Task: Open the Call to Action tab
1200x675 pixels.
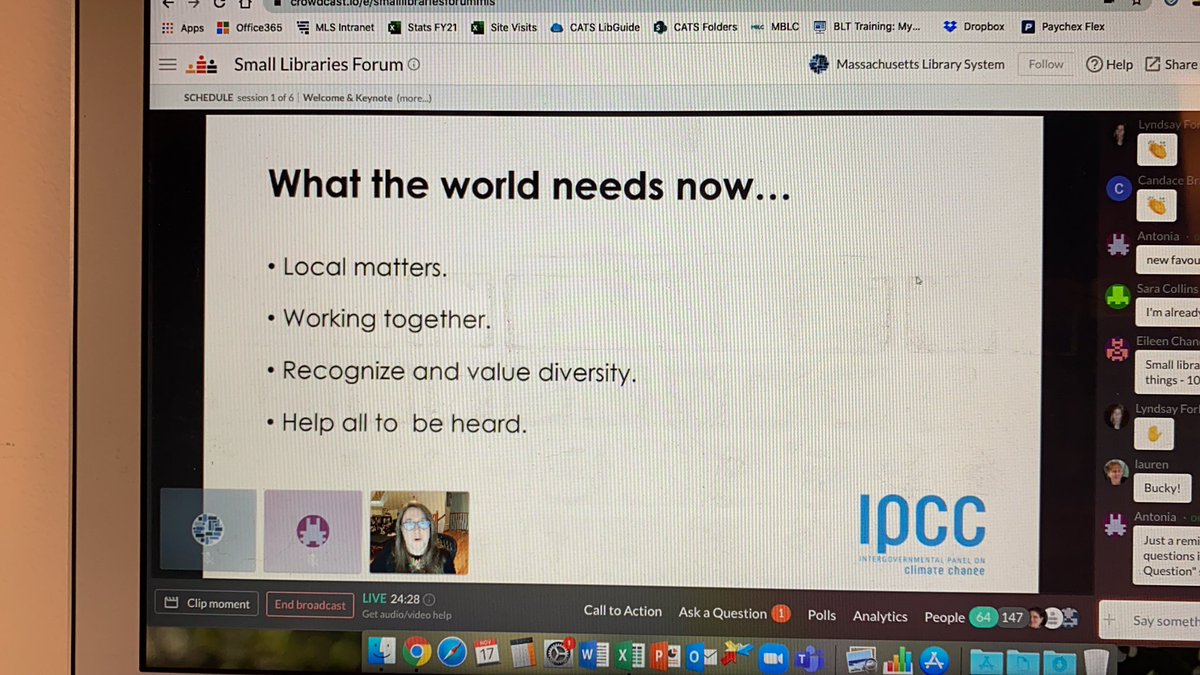Action: click(x=623, y=611)
